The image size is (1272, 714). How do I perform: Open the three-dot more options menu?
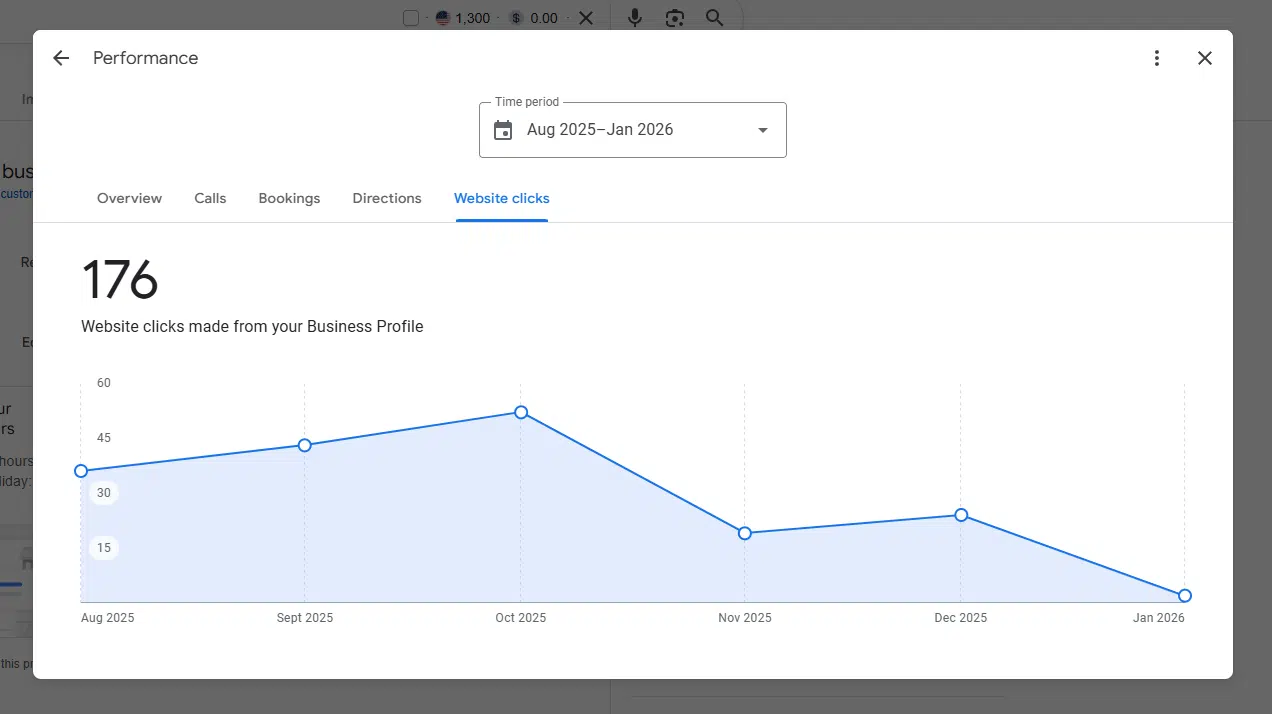coord(1157,58)
